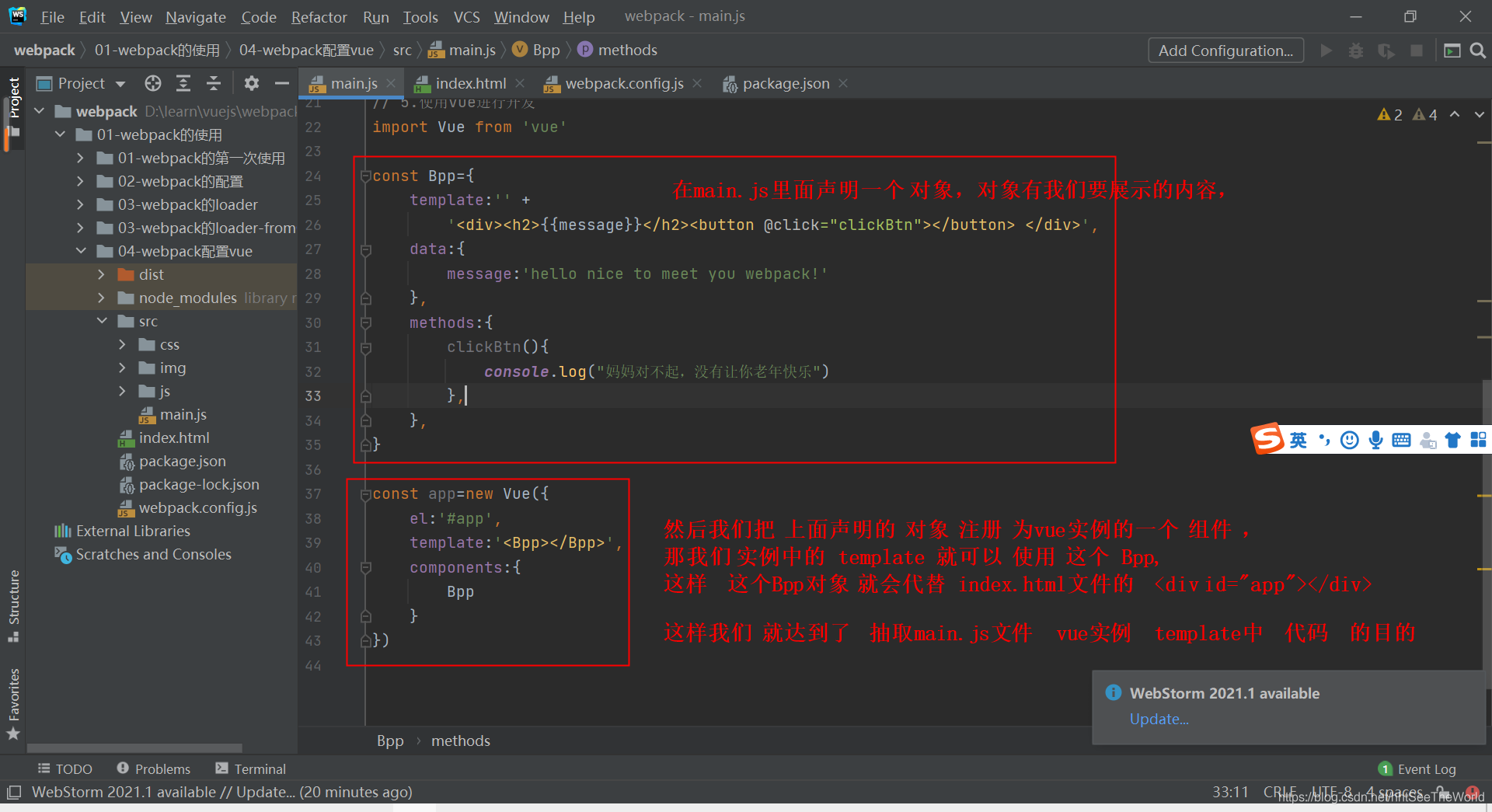Expand 02-webpack的配置 folder
The width and height of the screenshot is (1492, 812).
coord(81,181)
